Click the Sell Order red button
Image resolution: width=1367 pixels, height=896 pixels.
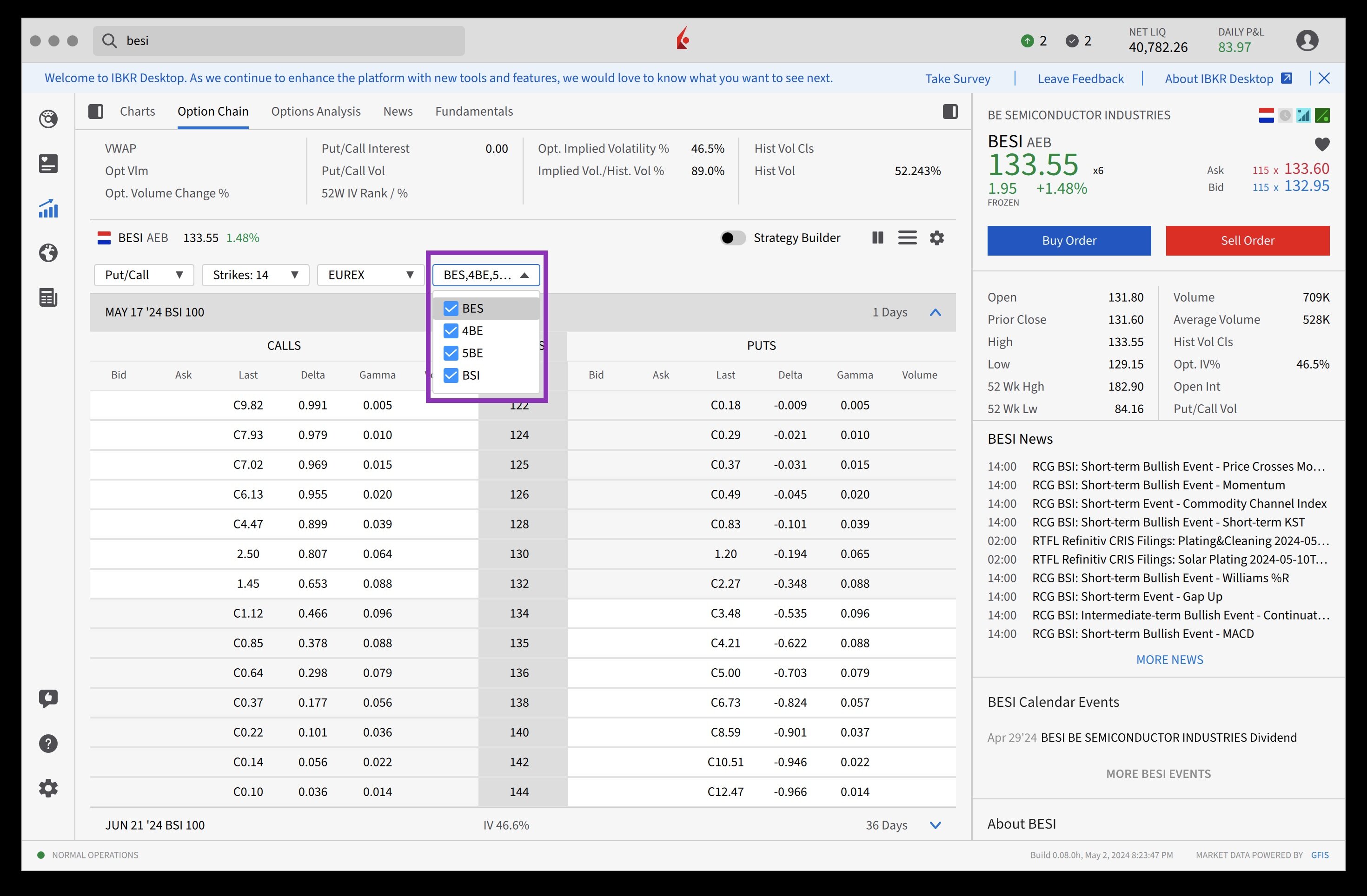point(1247,241)
